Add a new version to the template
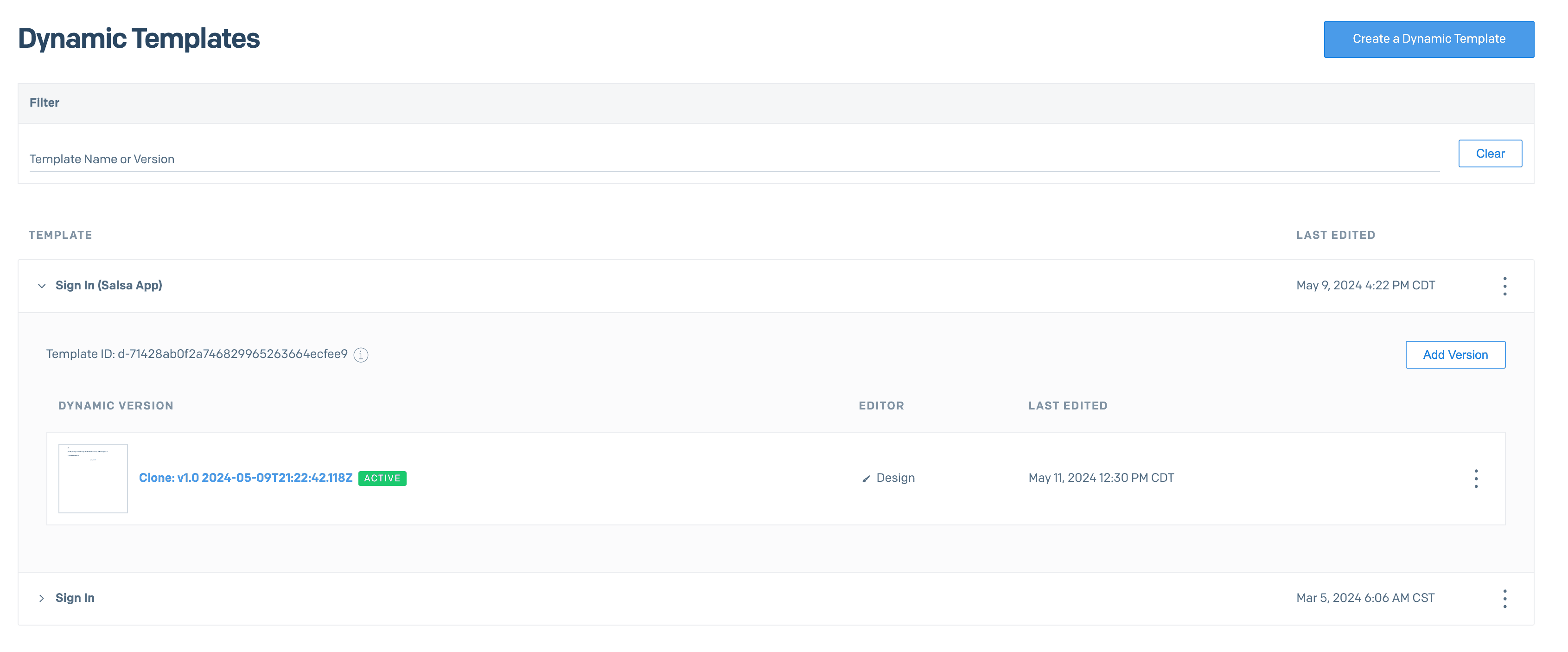Screen dimensions: 1568x652 tap(1455, 354)
